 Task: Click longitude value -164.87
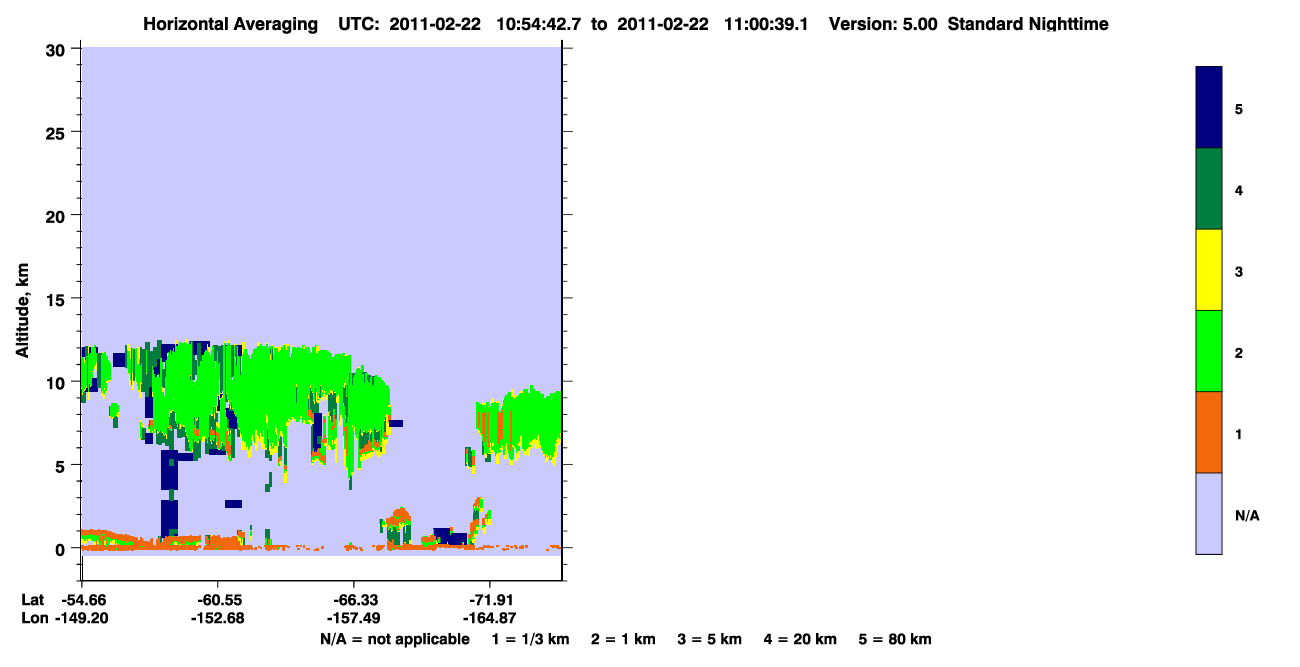click(489, 619)
